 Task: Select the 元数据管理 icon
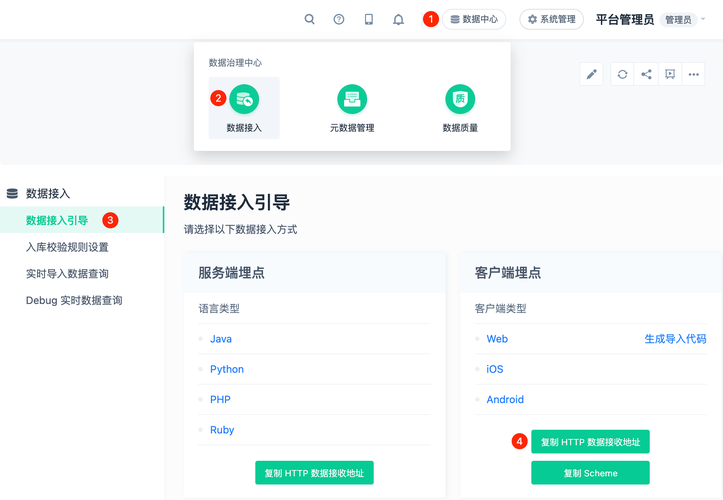coord(352,99)
